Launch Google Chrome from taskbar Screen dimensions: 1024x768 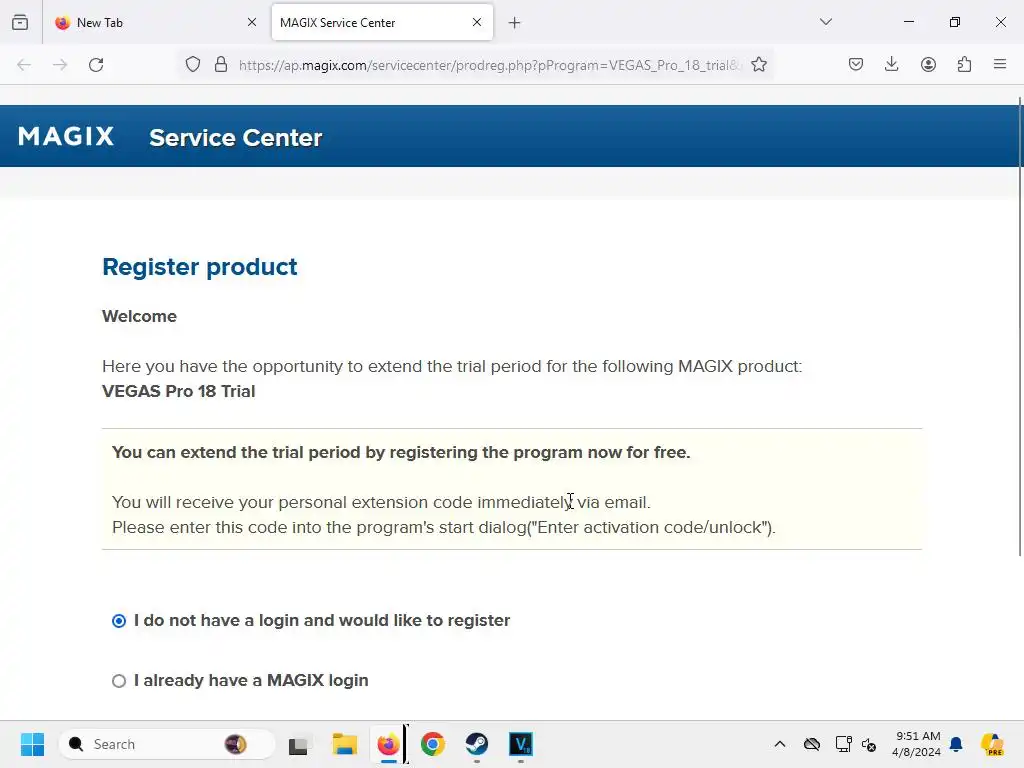(432, 744)
